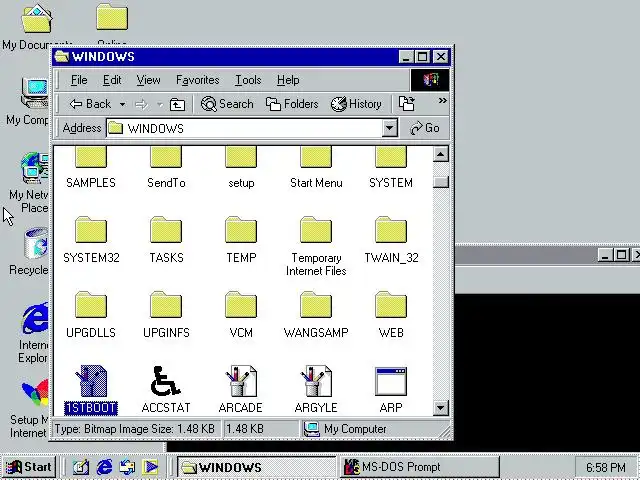
Task: Click Show Desktop Quick Launch icon
Action: click(81, 467)
